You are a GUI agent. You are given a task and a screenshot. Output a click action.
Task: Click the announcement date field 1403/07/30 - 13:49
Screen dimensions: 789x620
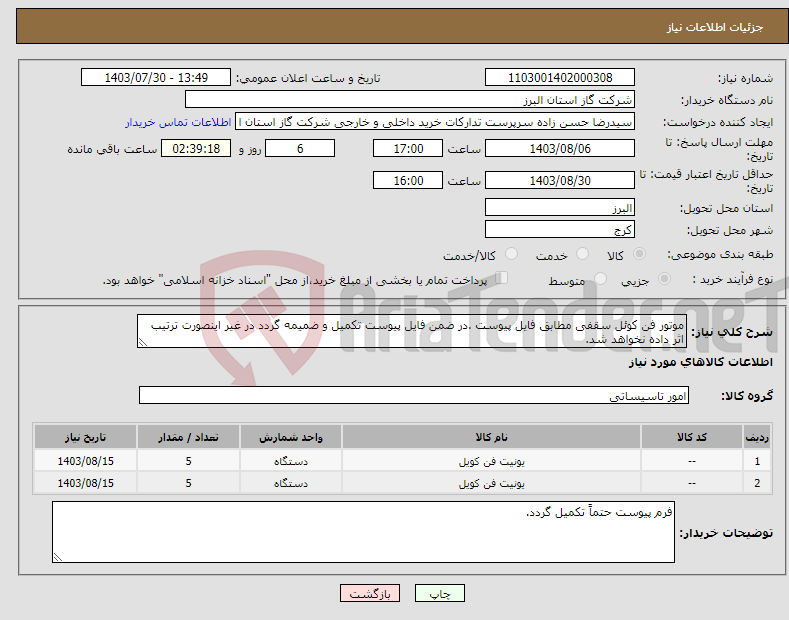(156, 78)
